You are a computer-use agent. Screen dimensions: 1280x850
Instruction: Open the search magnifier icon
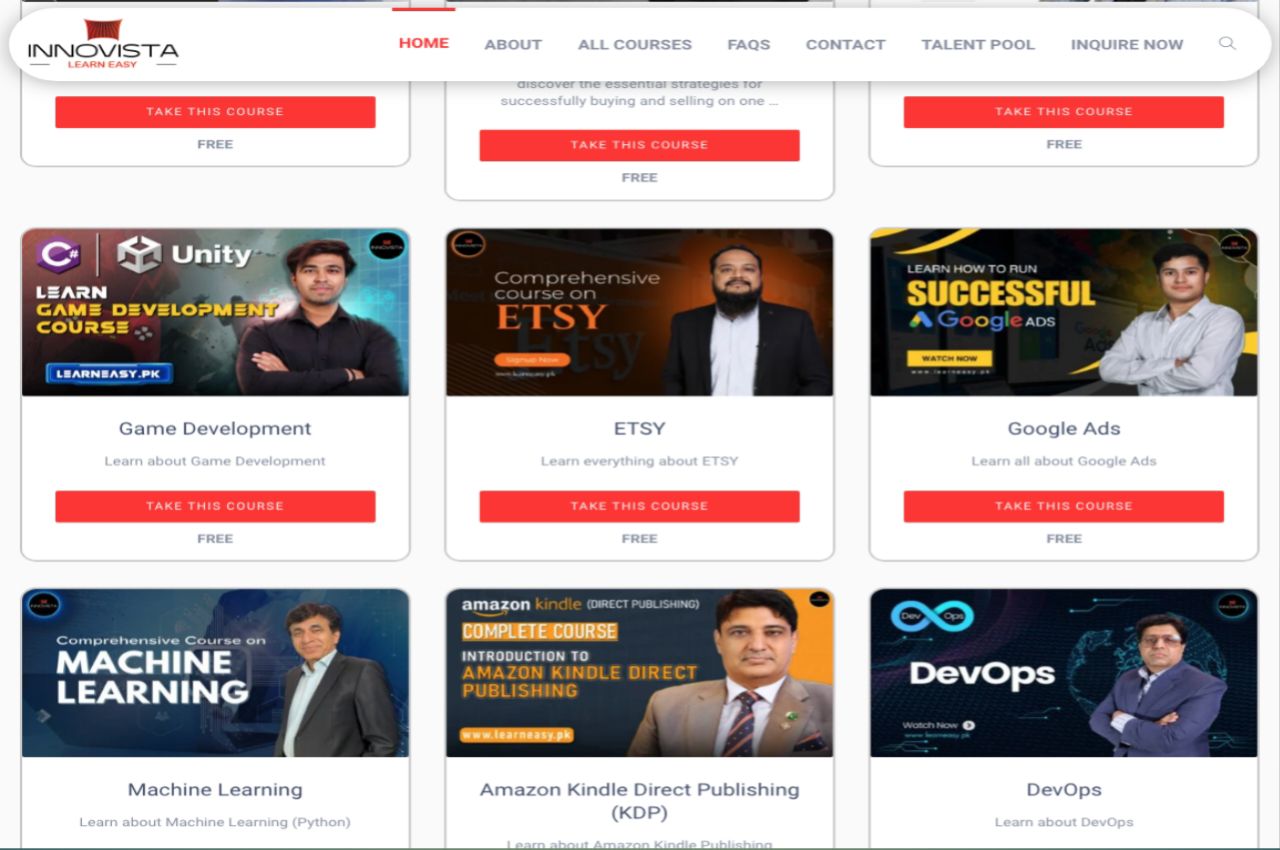pos(1227,43)
